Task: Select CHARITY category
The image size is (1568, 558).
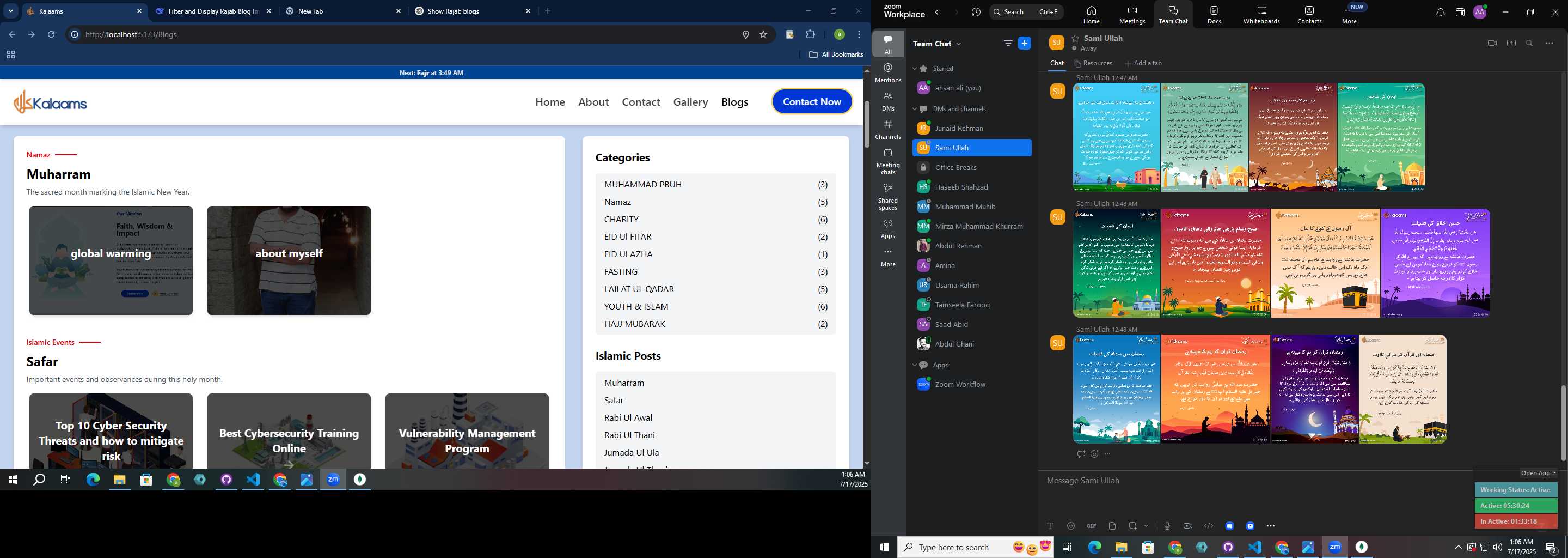Action: tap(716, 219)
